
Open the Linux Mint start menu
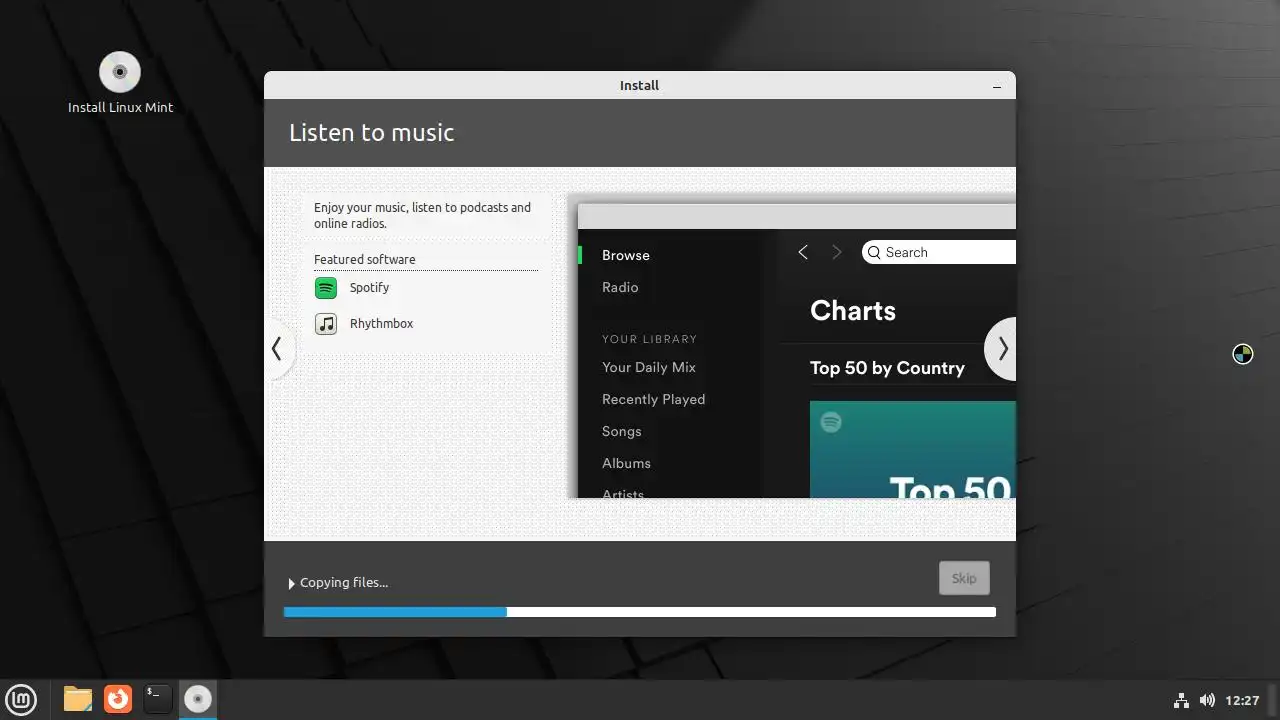pos(21,698)
